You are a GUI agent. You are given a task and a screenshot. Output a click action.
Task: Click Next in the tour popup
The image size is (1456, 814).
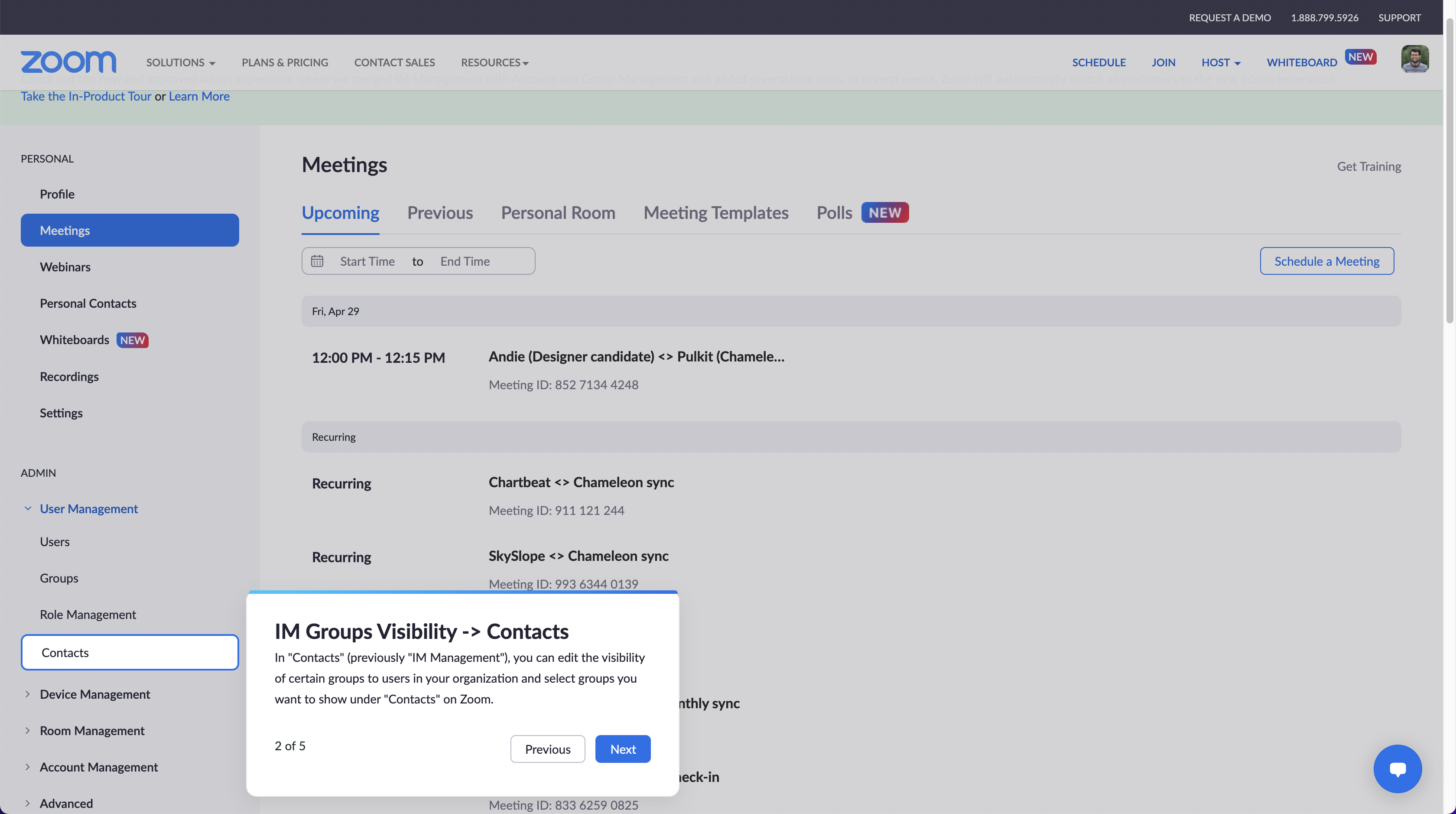coord(622,749)
